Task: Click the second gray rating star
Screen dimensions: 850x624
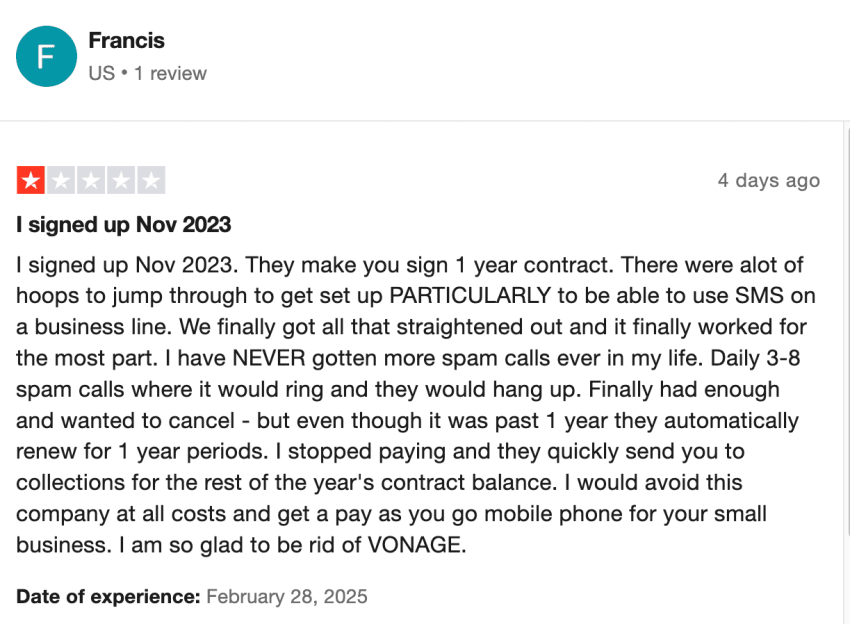Action: pyautogui.click(x=61, y=180)
